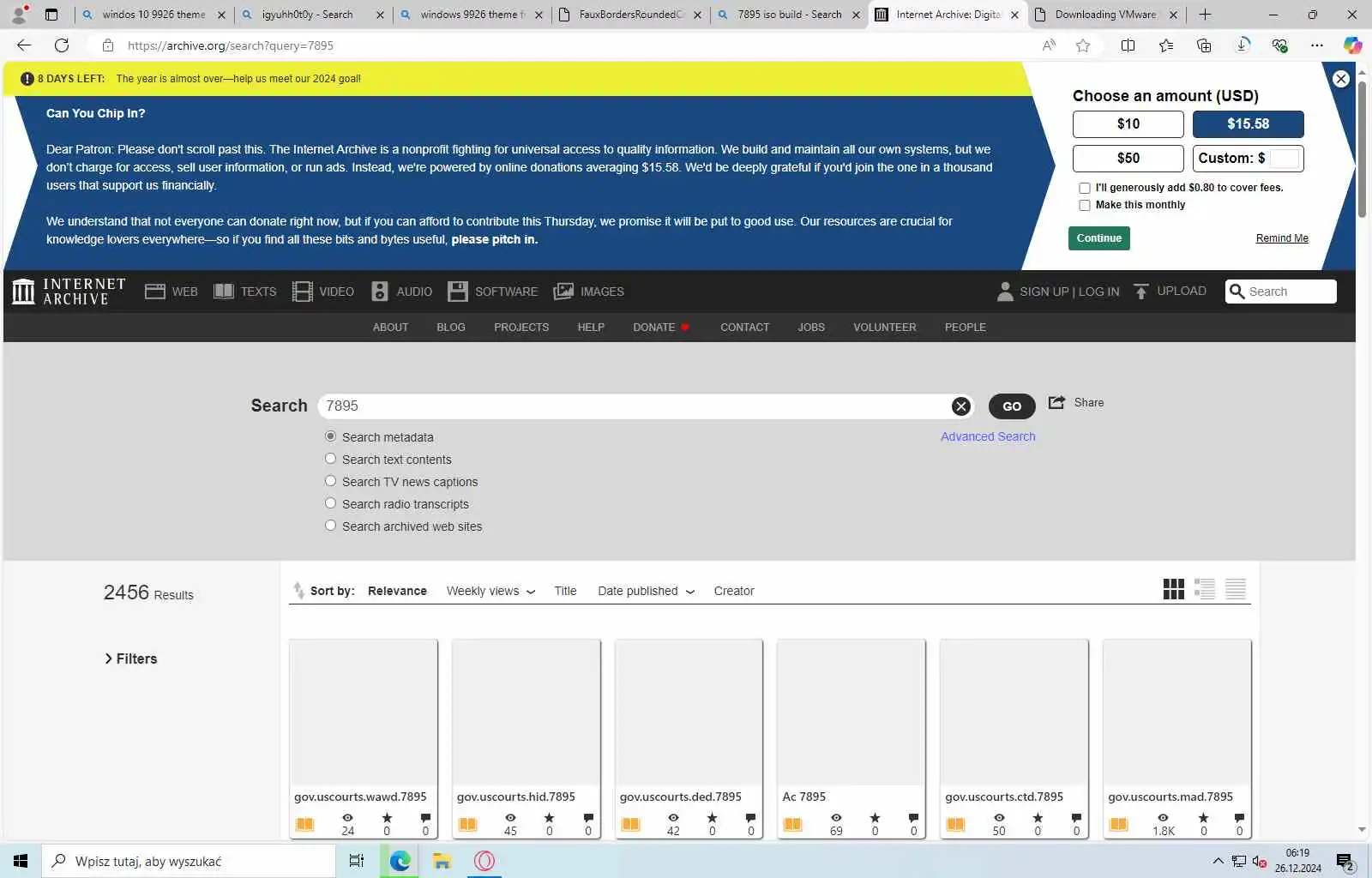This screenshot has width=1372, height=878.
Task: Switch to tile grid view
Action: (1174, 589)
